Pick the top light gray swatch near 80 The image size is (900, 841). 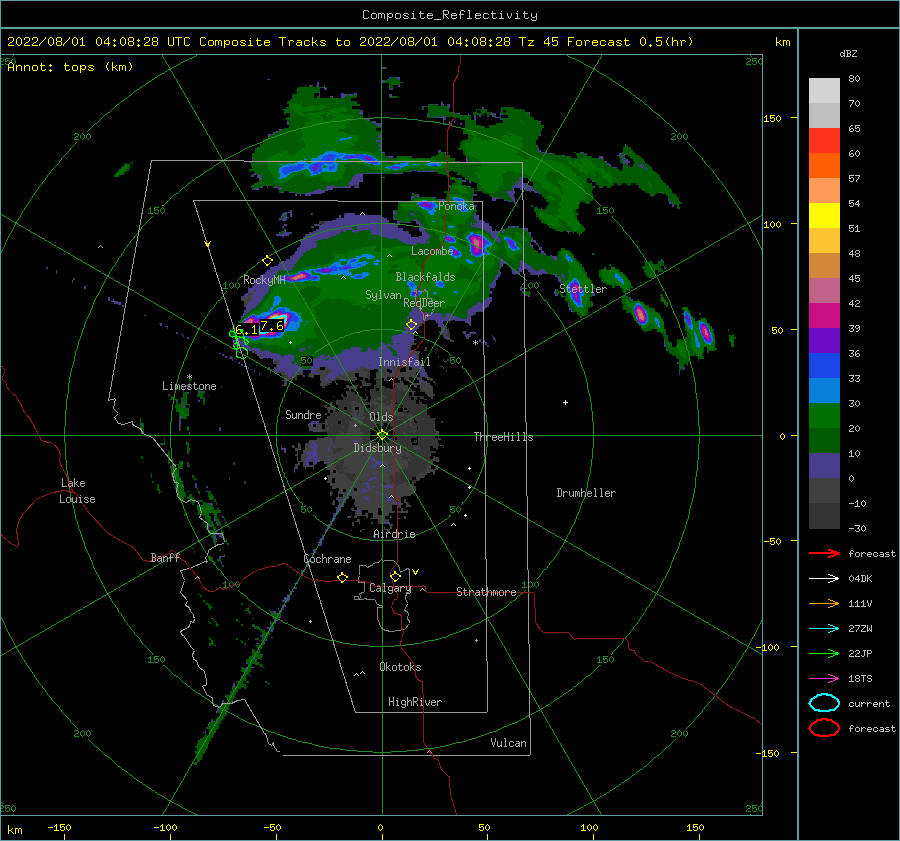pyautogui.click(x=824, y=90)
